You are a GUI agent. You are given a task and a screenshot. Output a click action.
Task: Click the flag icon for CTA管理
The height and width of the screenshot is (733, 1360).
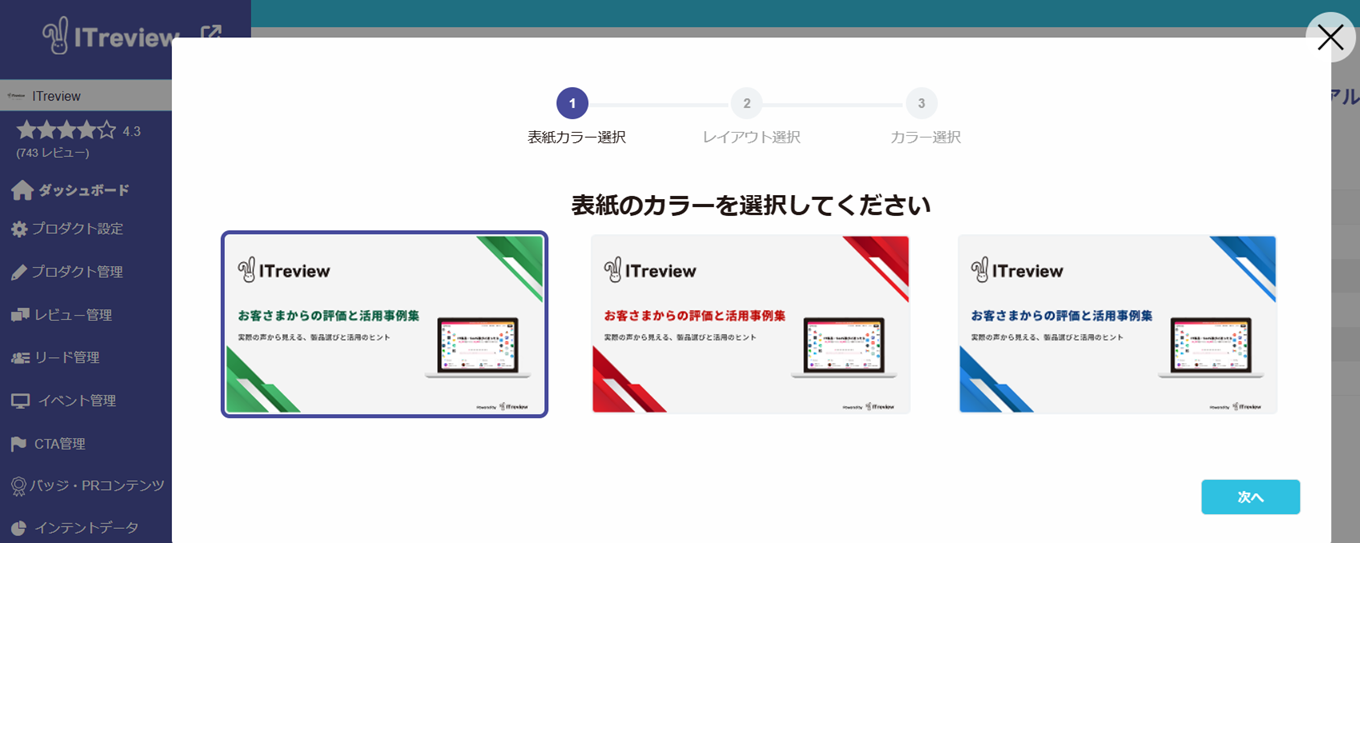[19, 444]
